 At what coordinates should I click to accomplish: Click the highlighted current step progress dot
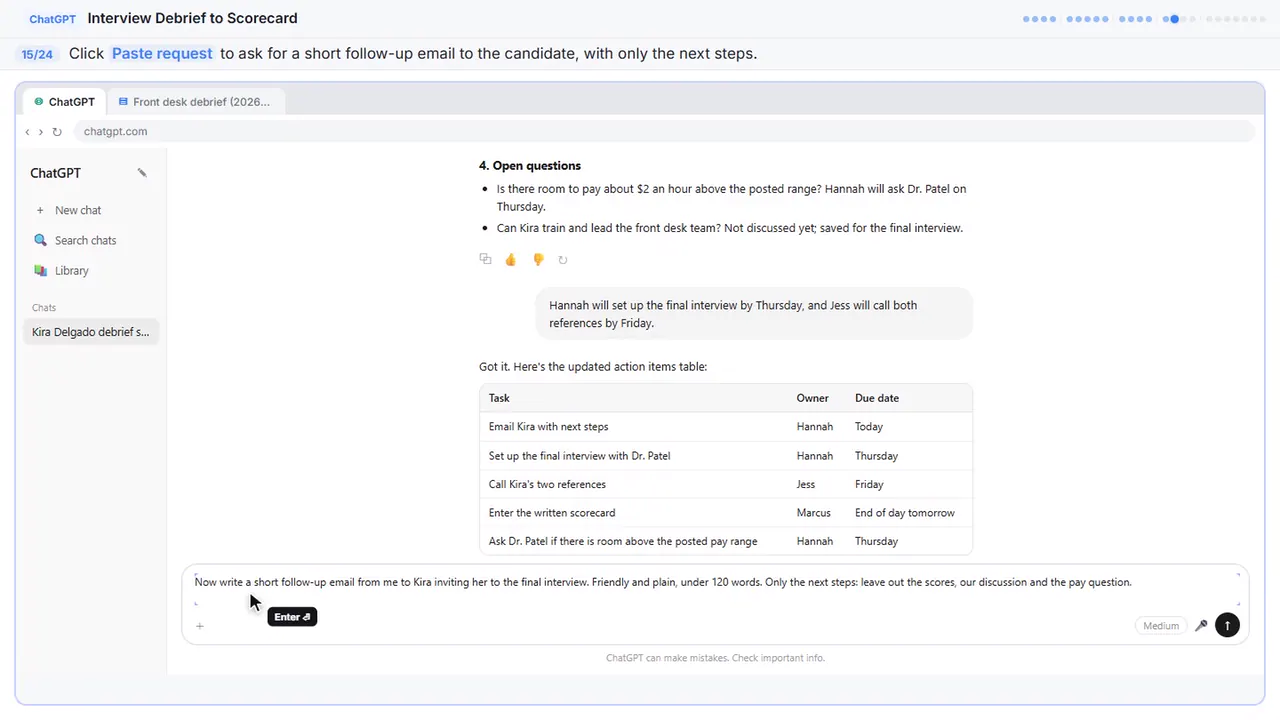(1175, 19)
